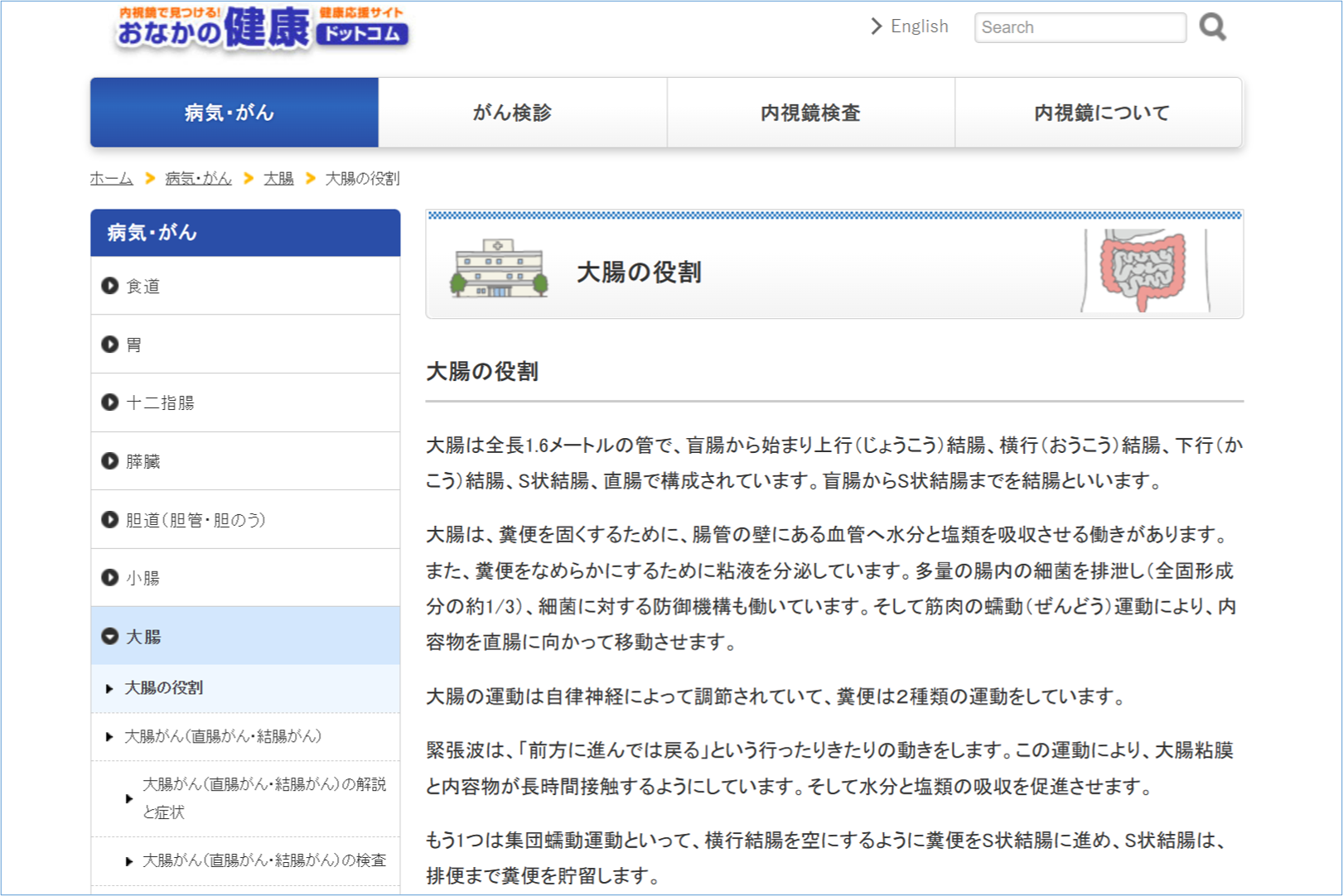Click the circle arrow icon beside 食道
Screen dimensions: 1343x896
pyautogui.click(x=110, y=286)
